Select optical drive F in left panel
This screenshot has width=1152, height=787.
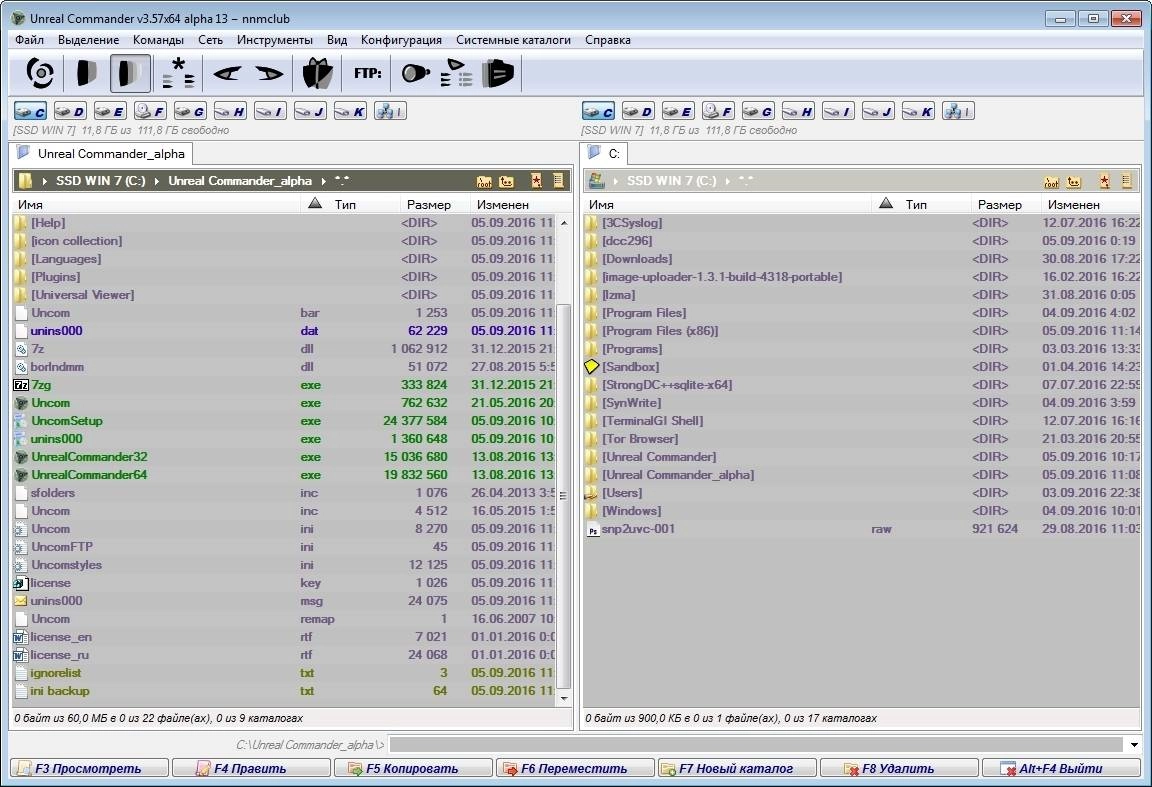coord(150,111)
